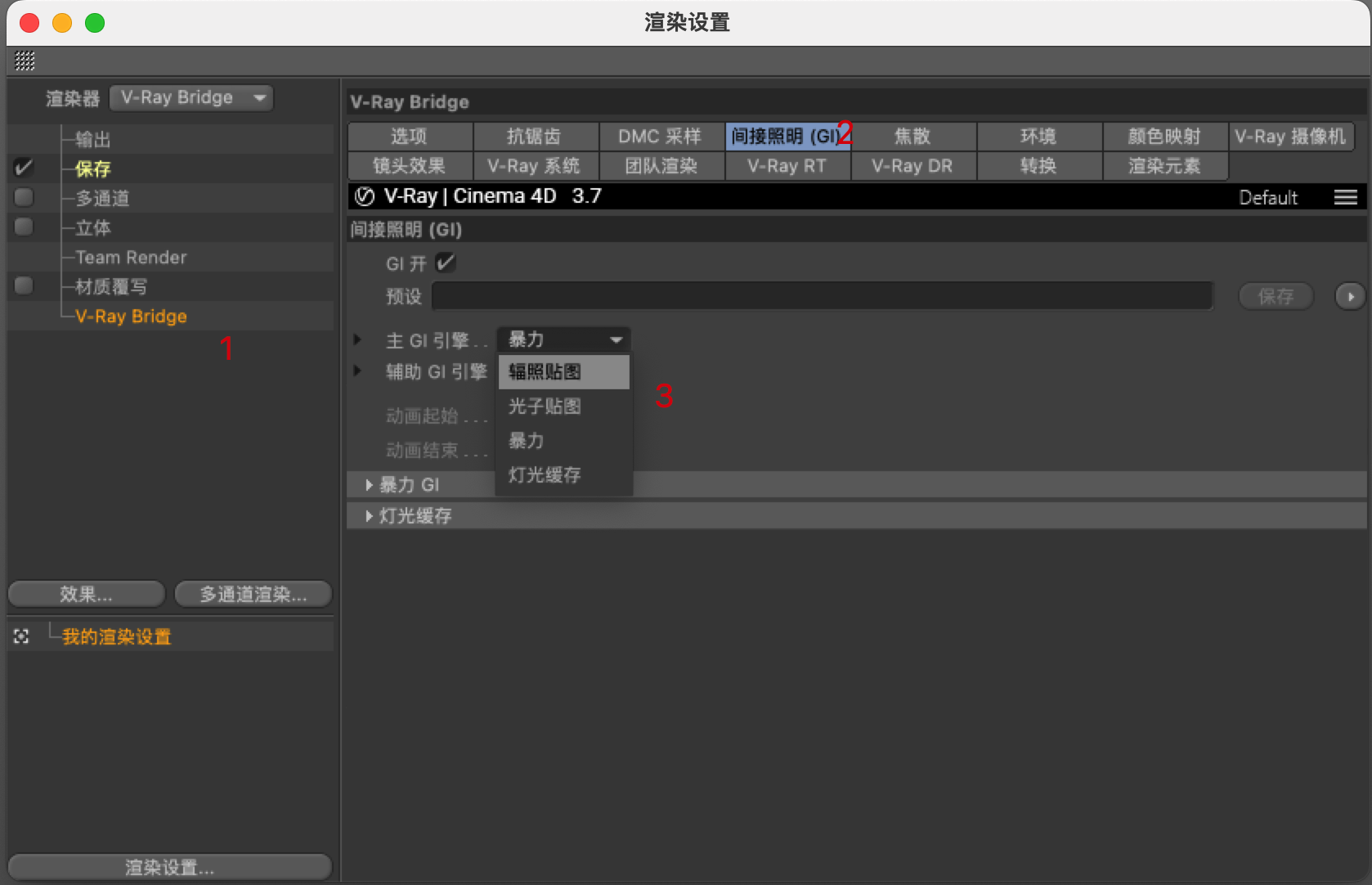
Task: Choose 辐照贴图 from the GI engine list
Action: (563, 372)
